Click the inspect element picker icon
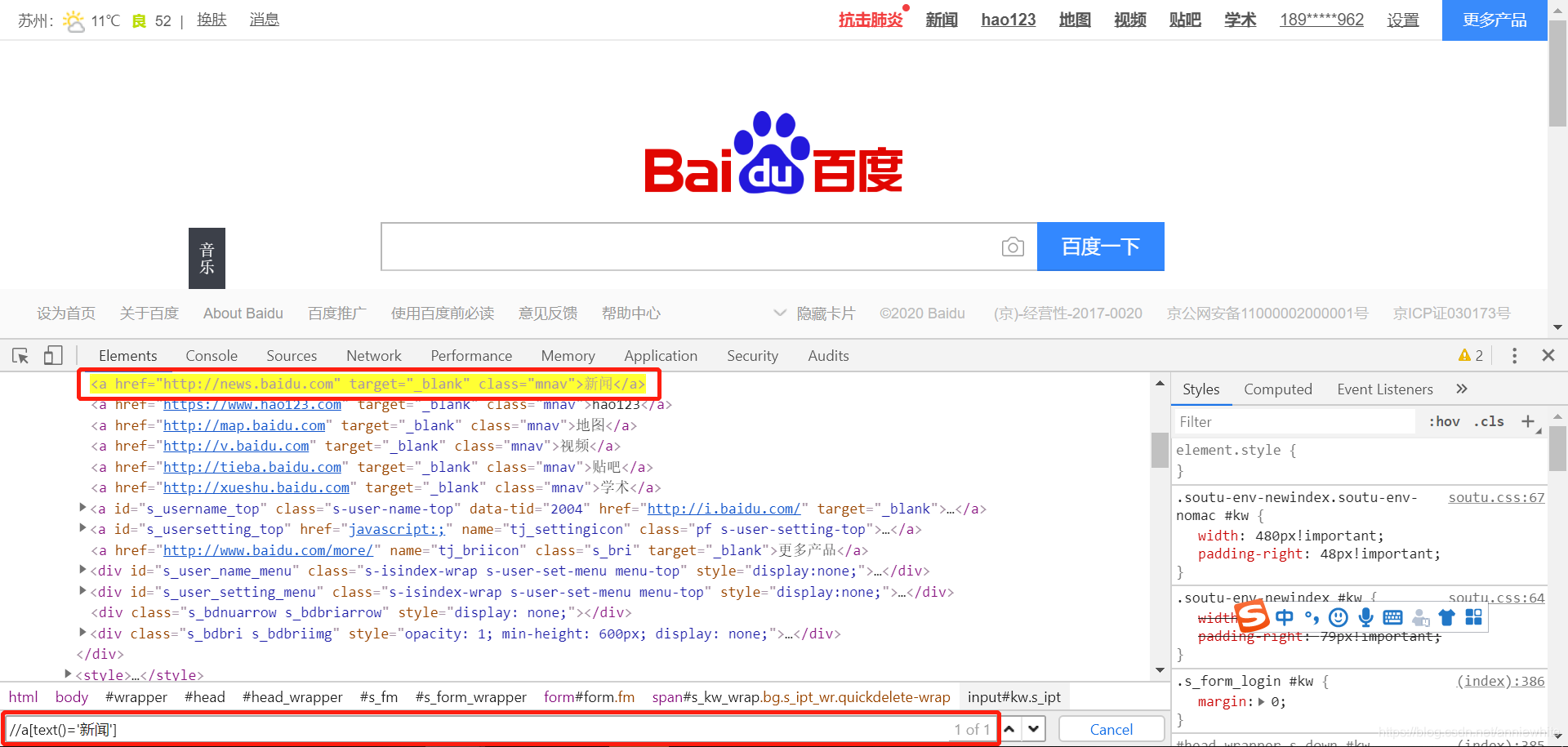Viewport: 1568px width, 747px height. (20, 356)
